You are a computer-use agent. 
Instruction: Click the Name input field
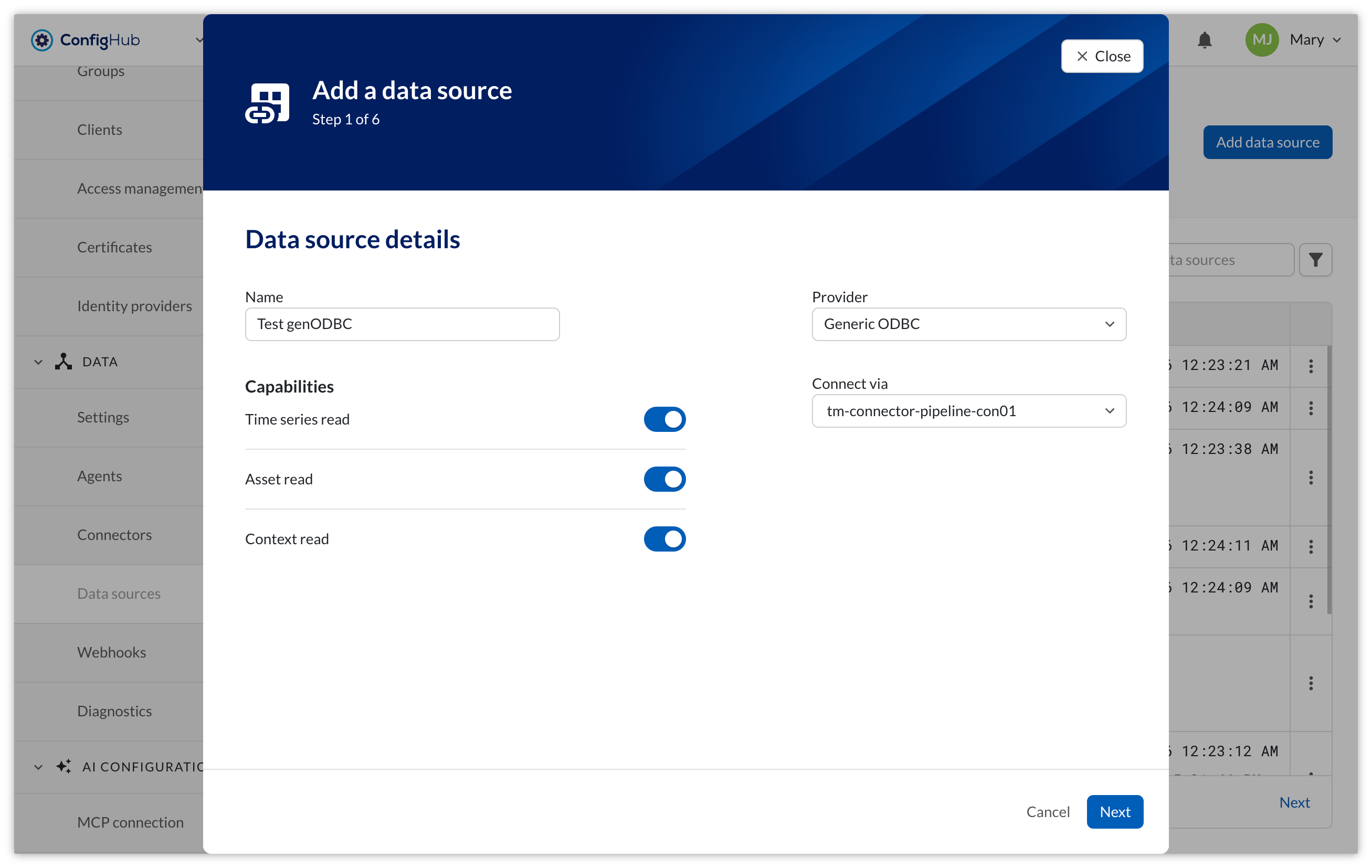pos(402,324)
